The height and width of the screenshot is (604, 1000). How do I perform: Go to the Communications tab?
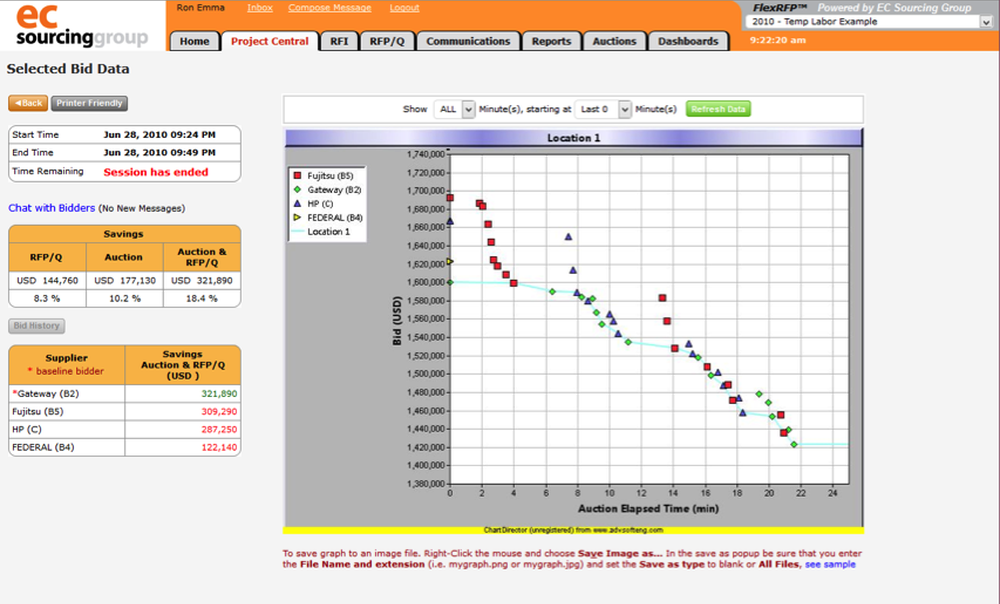(468, 41)
